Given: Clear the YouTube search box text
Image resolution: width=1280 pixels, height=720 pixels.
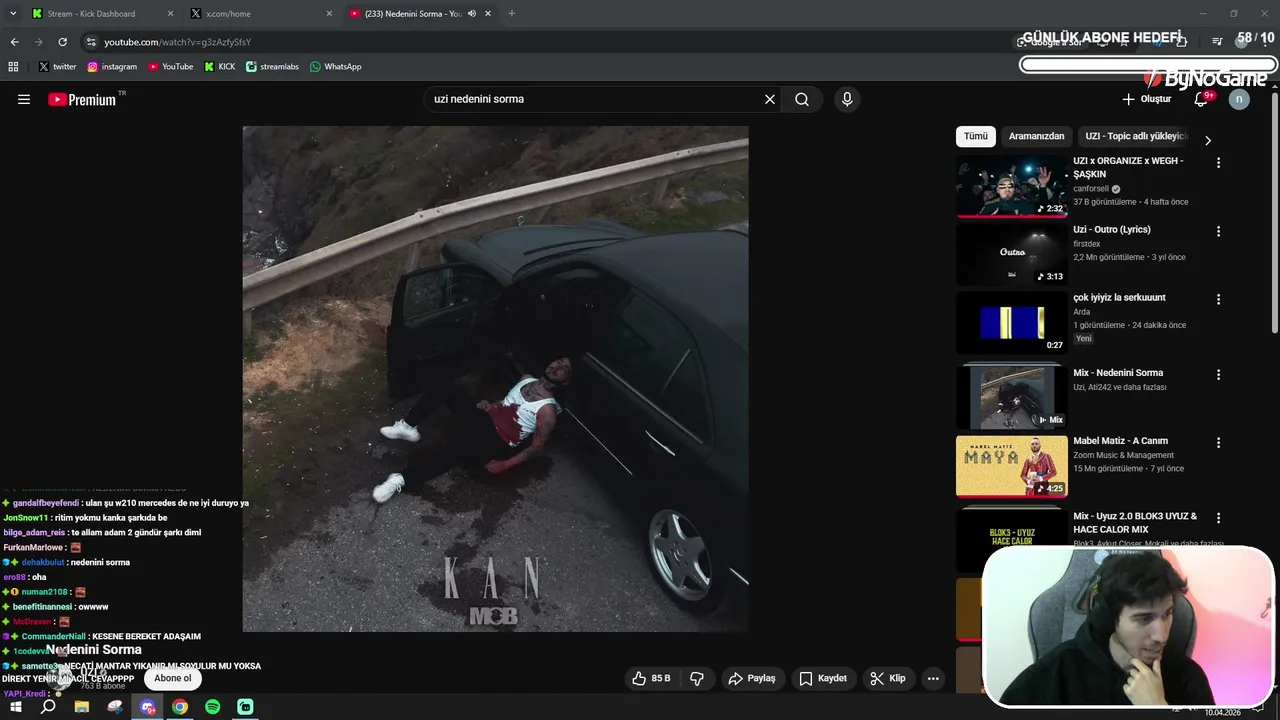Looking at the screenshot, I should point(770,99).
